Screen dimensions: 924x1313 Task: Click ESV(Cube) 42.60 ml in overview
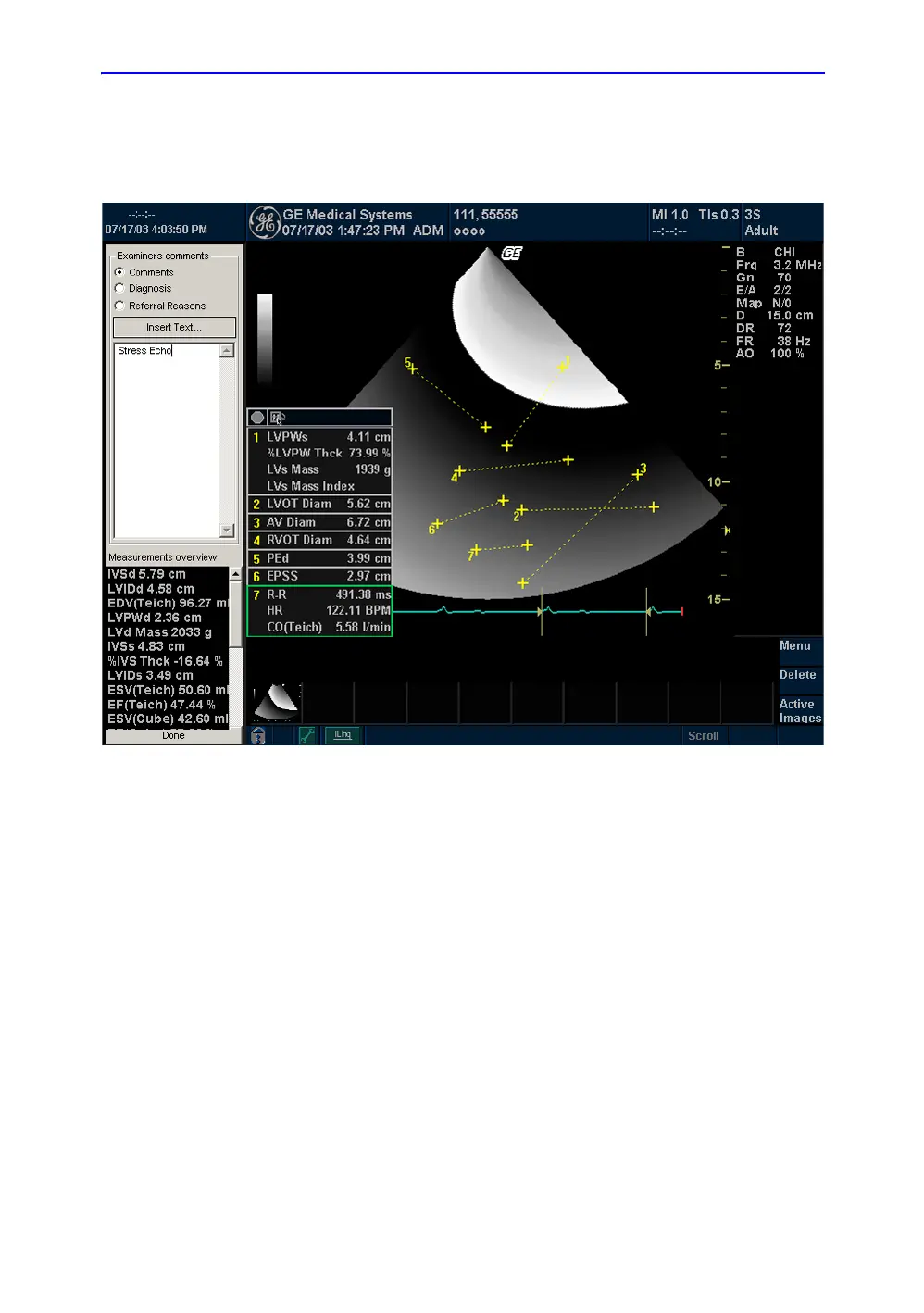[x=167, y=719]
